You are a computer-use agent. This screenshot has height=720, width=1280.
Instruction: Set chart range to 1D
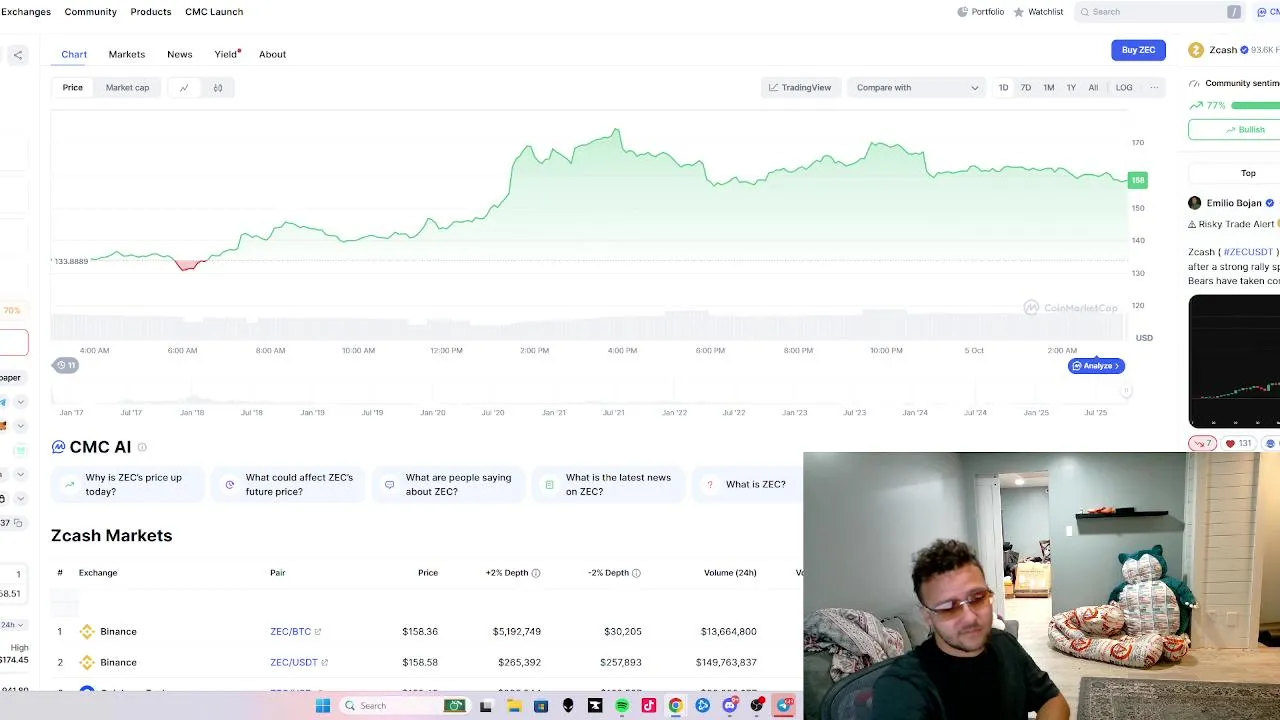[1003, 88]
